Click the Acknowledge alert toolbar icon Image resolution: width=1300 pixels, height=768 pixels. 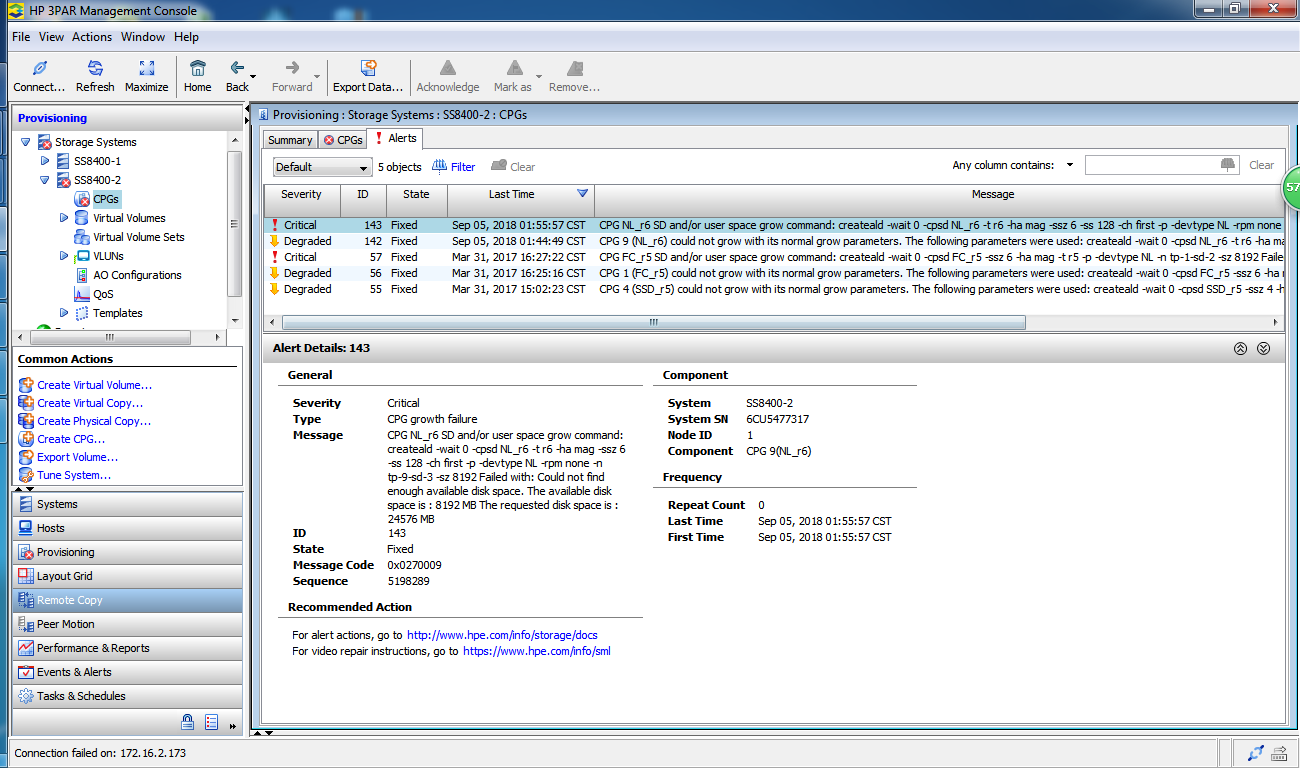pyautogui.click(x=448, y=76)
